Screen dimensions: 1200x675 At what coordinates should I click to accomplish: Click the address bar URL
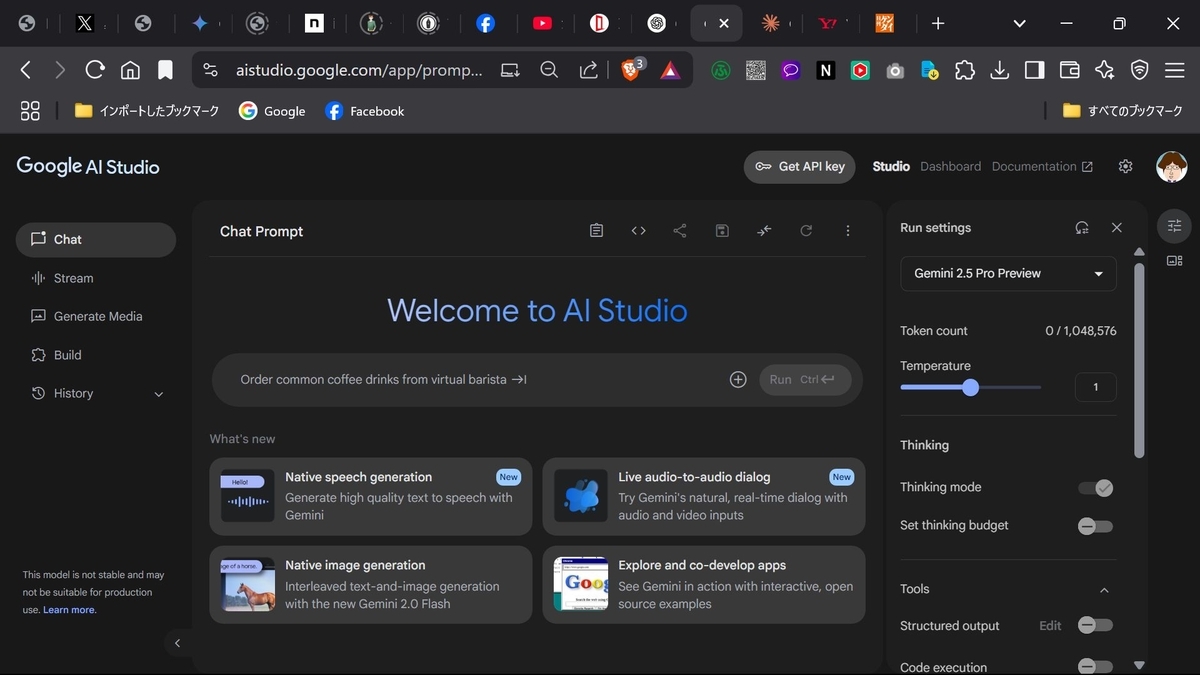(359, 70)
